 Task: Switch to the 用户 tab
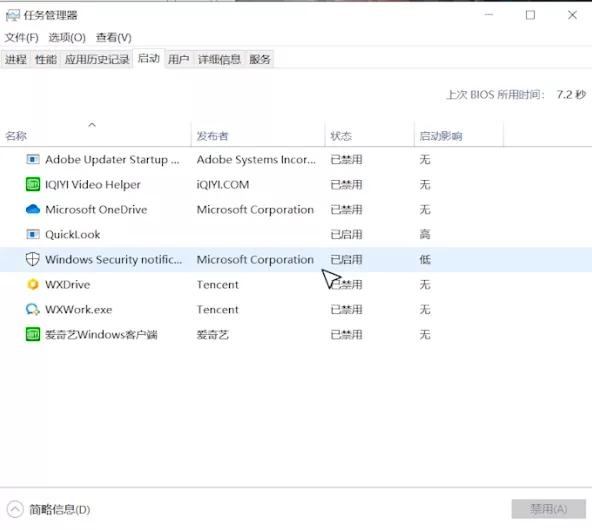coord(179,59)
